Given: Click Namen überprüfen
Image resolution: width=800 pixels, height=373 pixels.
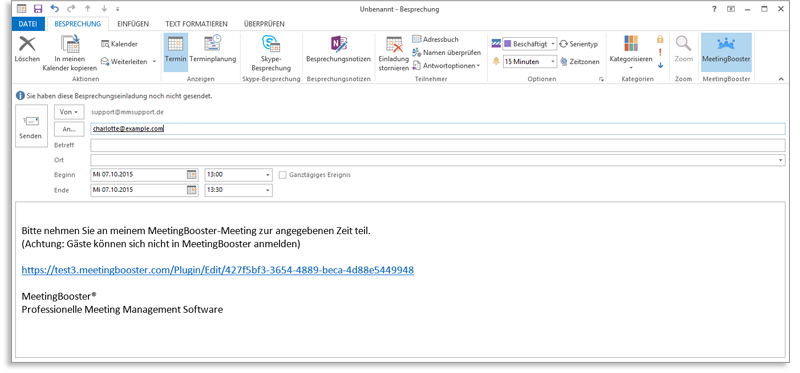Looking at the screenshot, I should coord(446,53).
